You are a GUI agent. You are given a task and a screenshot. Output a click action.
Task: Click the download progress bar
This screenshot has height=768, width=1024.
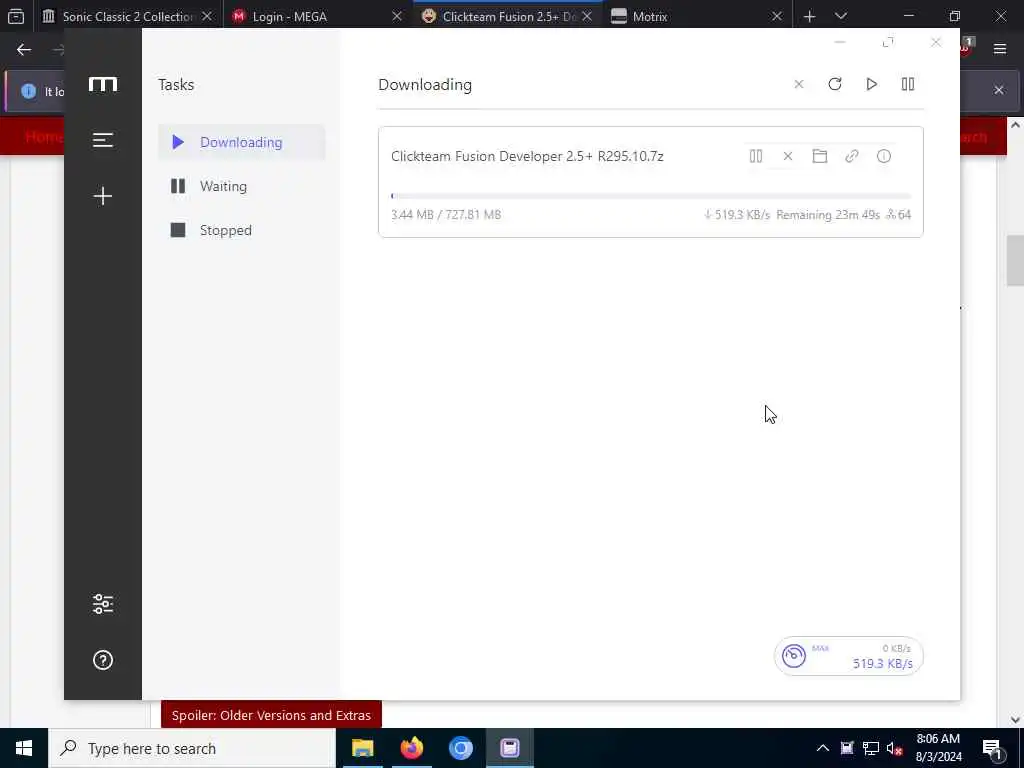click(x=650, y=196)
